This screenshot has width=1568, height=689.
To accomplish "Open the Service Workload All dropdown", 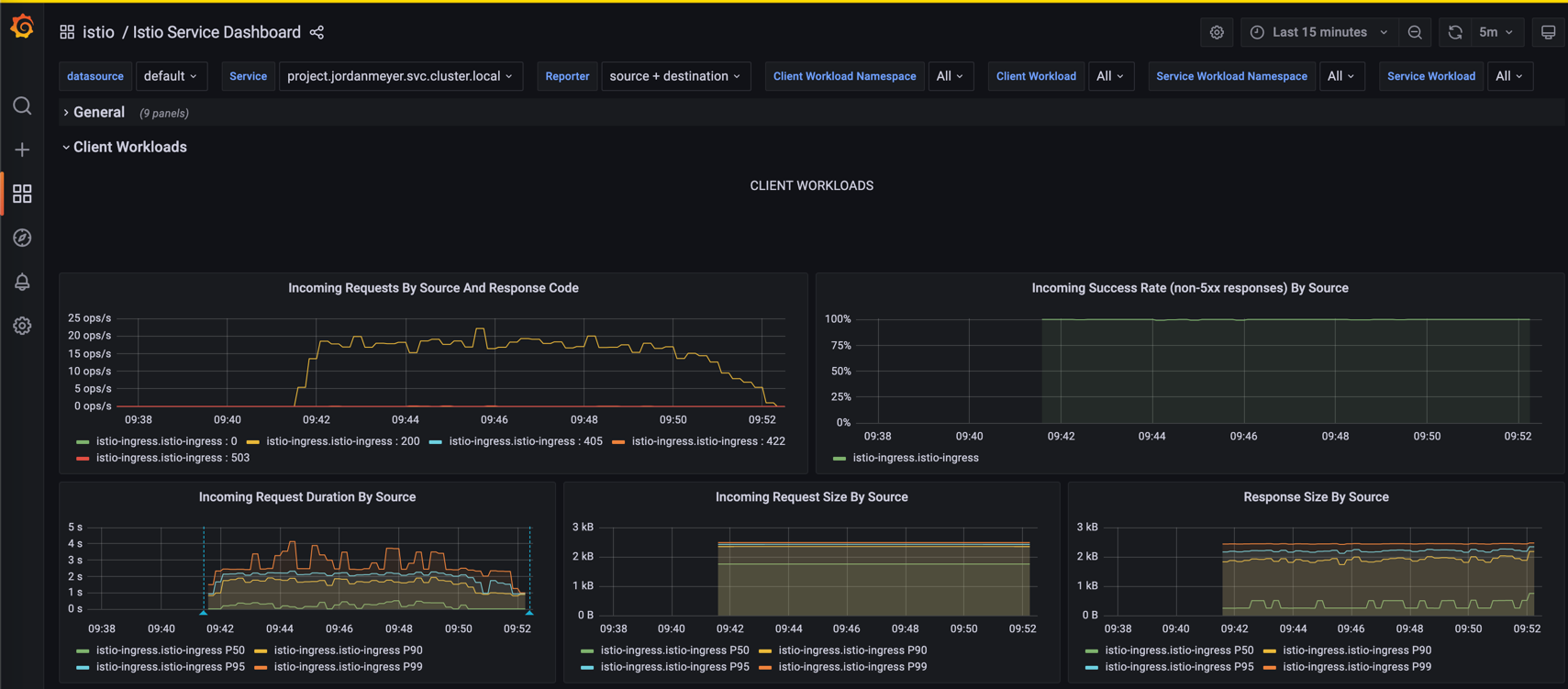I will pos(1509,76).
